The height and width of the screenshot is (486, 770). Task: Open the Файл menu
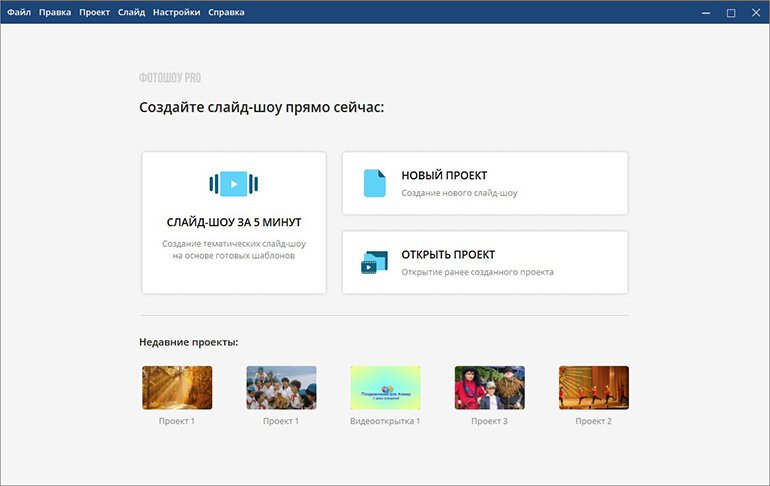point(19,12)
